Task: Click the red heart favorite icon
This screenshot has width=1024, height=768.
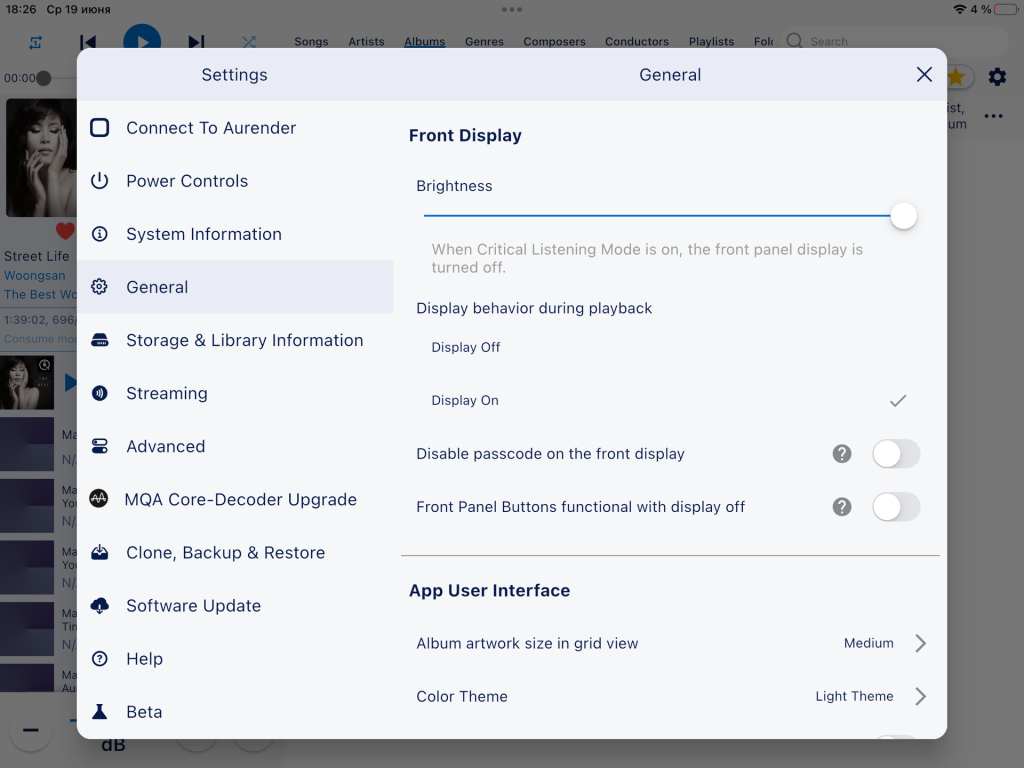Action: click(65, 231)
